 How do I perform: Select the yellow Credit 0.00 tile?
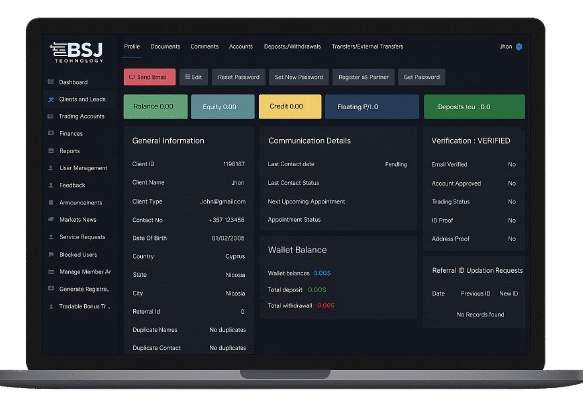(x=290, y=106)
